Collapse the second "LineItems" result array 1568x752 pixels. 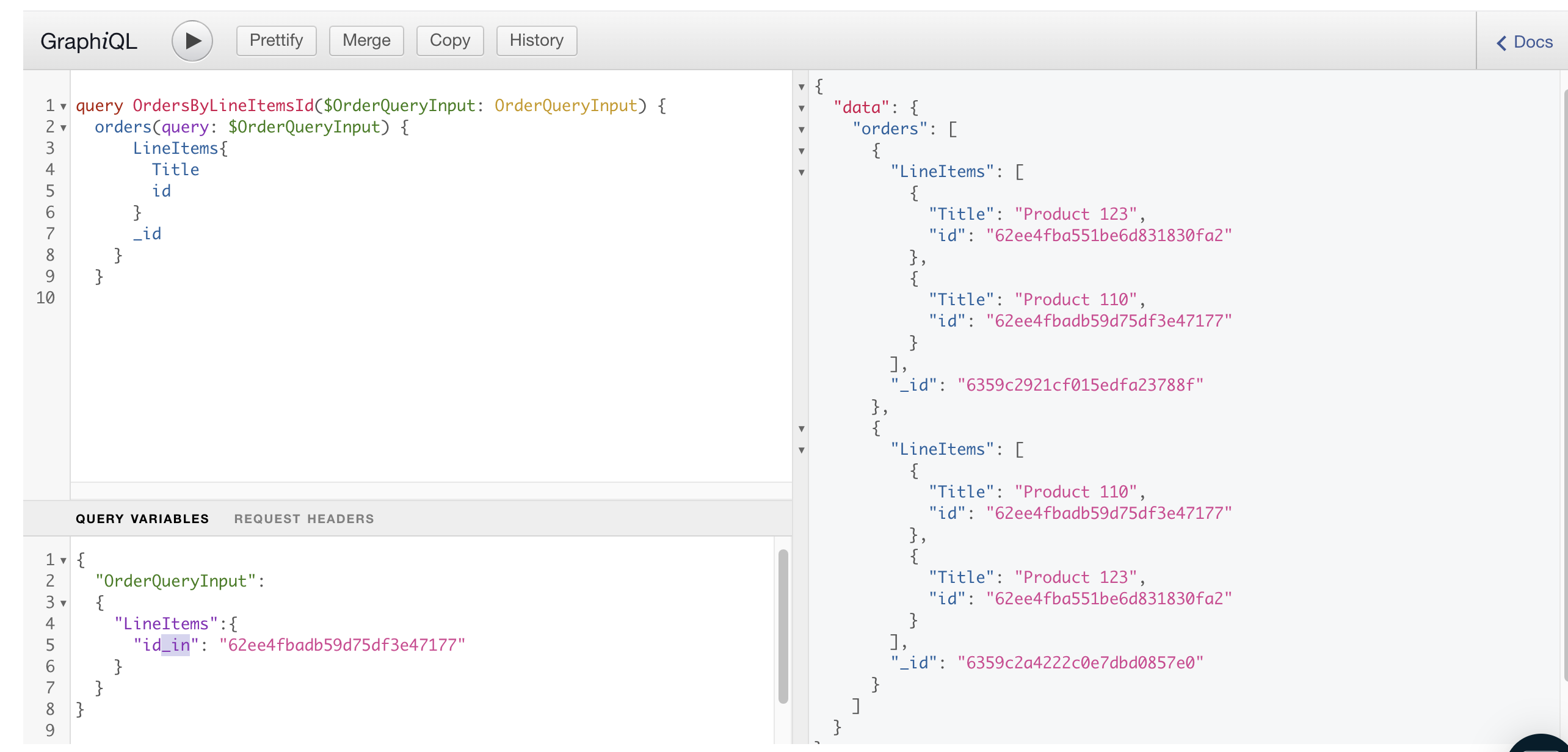tap(802, 450)
